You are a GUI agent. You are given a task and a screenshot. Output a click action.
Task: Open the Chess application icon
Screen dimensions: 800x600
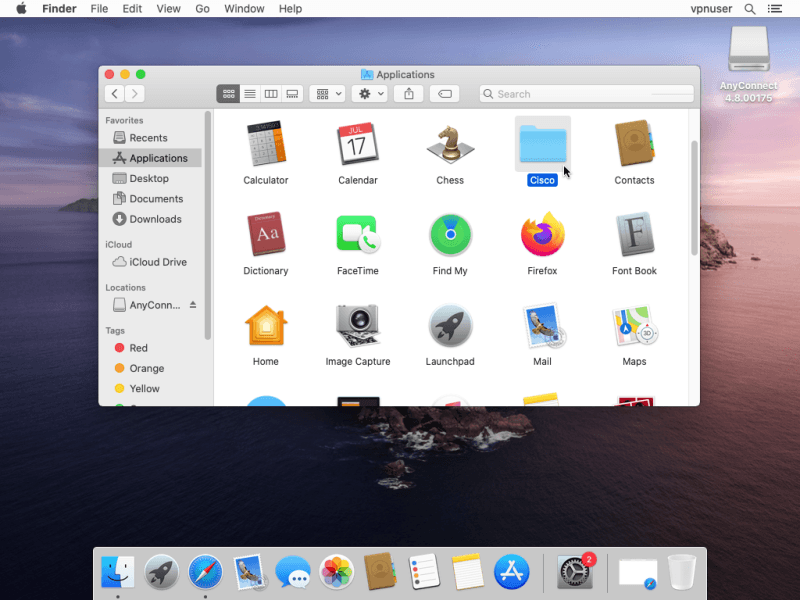coord(450,145)
